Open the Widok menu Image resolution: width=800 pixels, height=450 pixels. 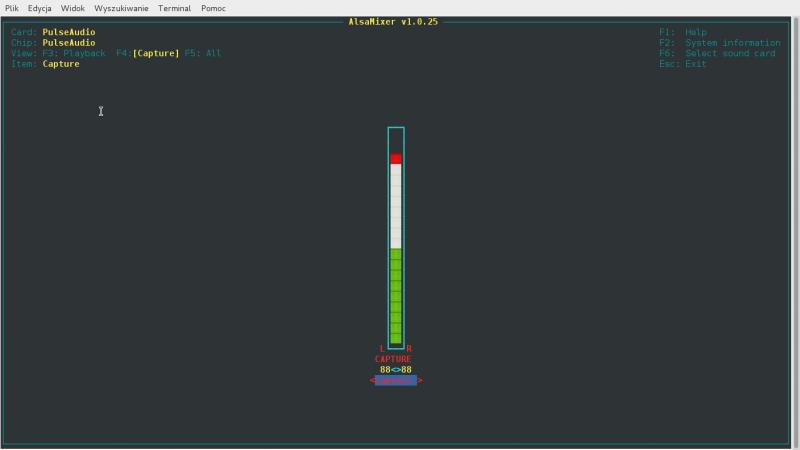pos(73,8)
